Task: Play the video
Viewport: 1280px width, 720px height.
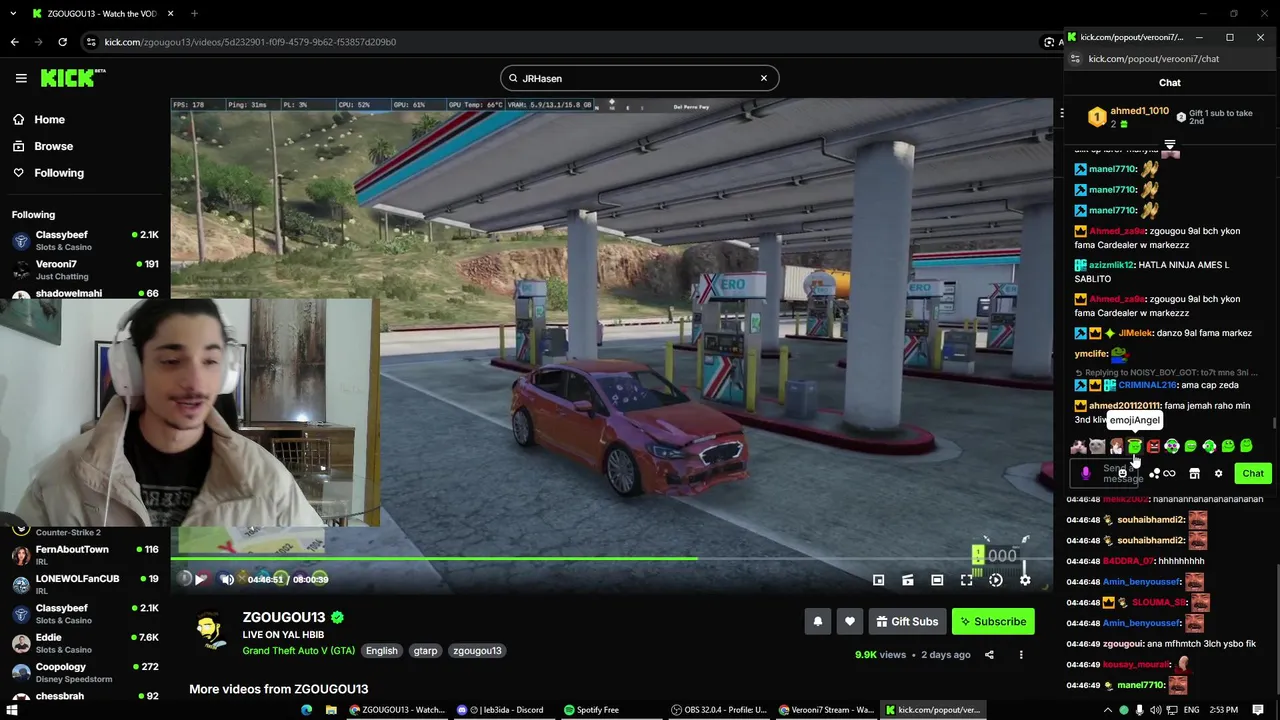Action: pyautogui.click(x=200, y=579)
